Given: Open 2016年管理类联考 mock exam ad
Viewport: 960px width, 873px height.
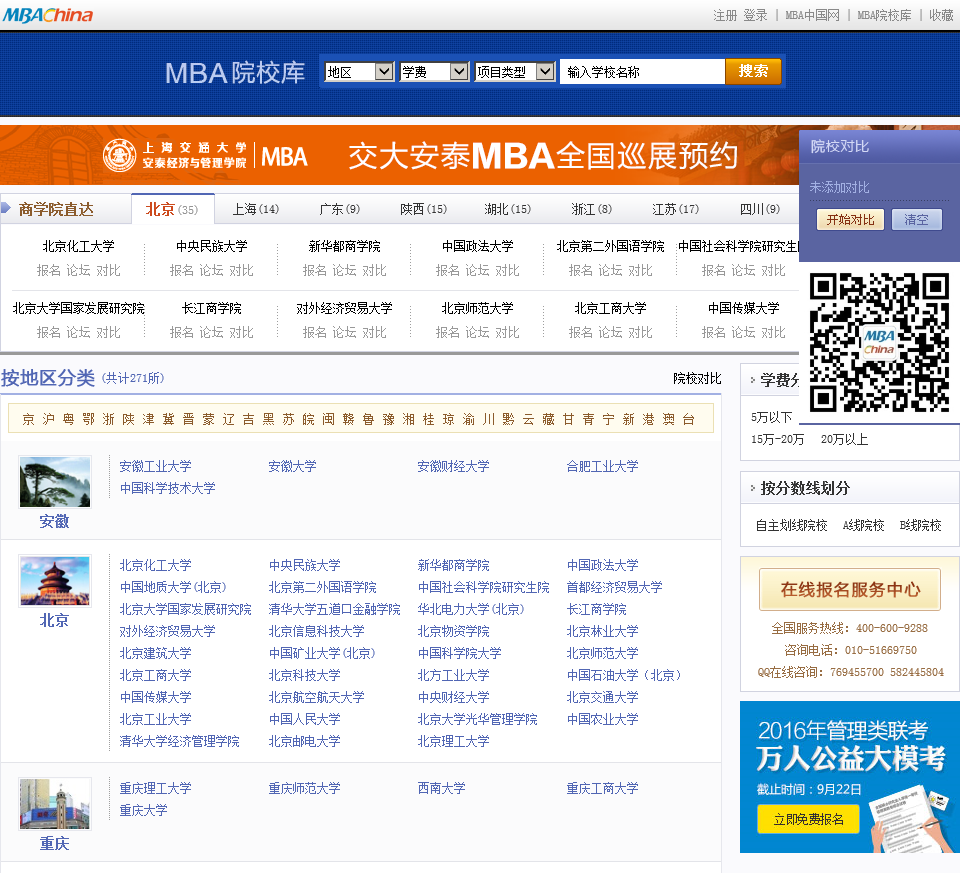Looking at the screenshot, I should (x=850, y=777).
